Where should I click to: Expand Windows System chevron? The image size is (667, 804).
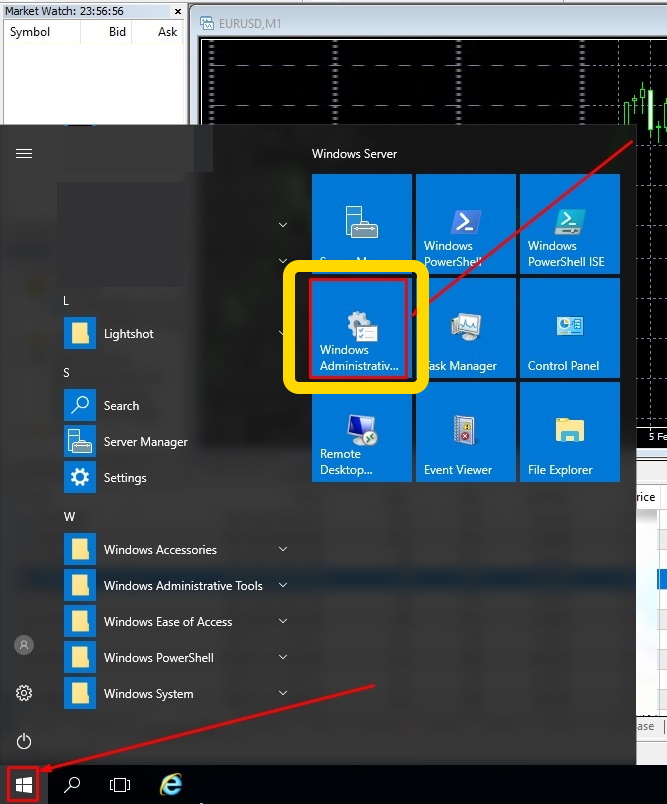click(x=282, y=693)
